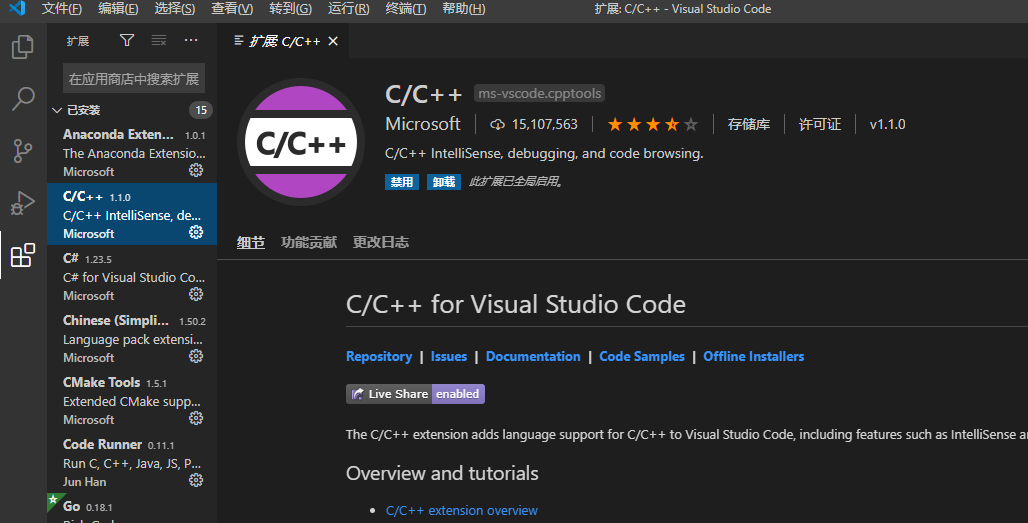Open the 文件(F) menu
1028x523 pixels.
62,9
